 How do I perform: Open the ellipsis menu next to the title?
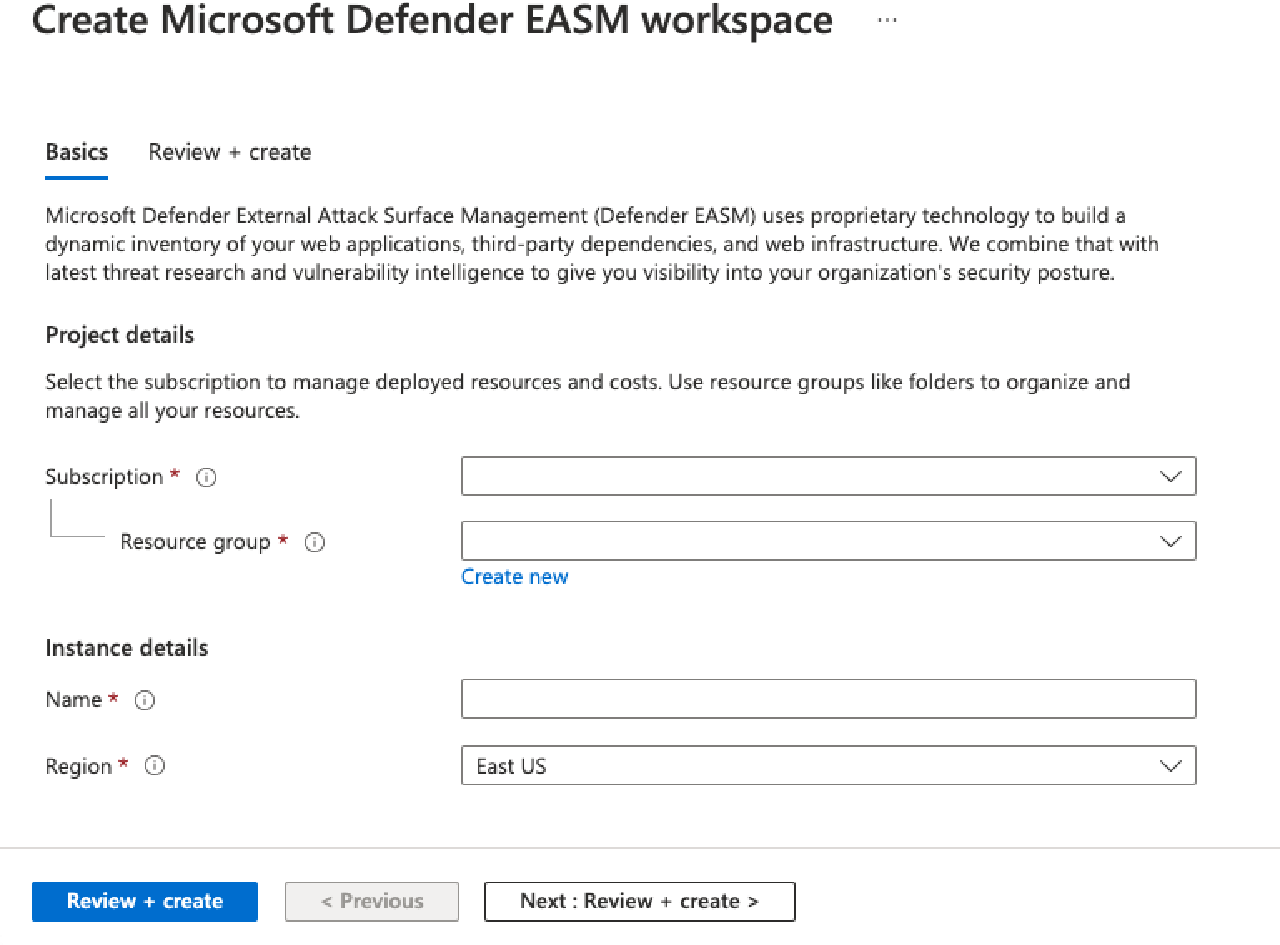click(886, 20)
